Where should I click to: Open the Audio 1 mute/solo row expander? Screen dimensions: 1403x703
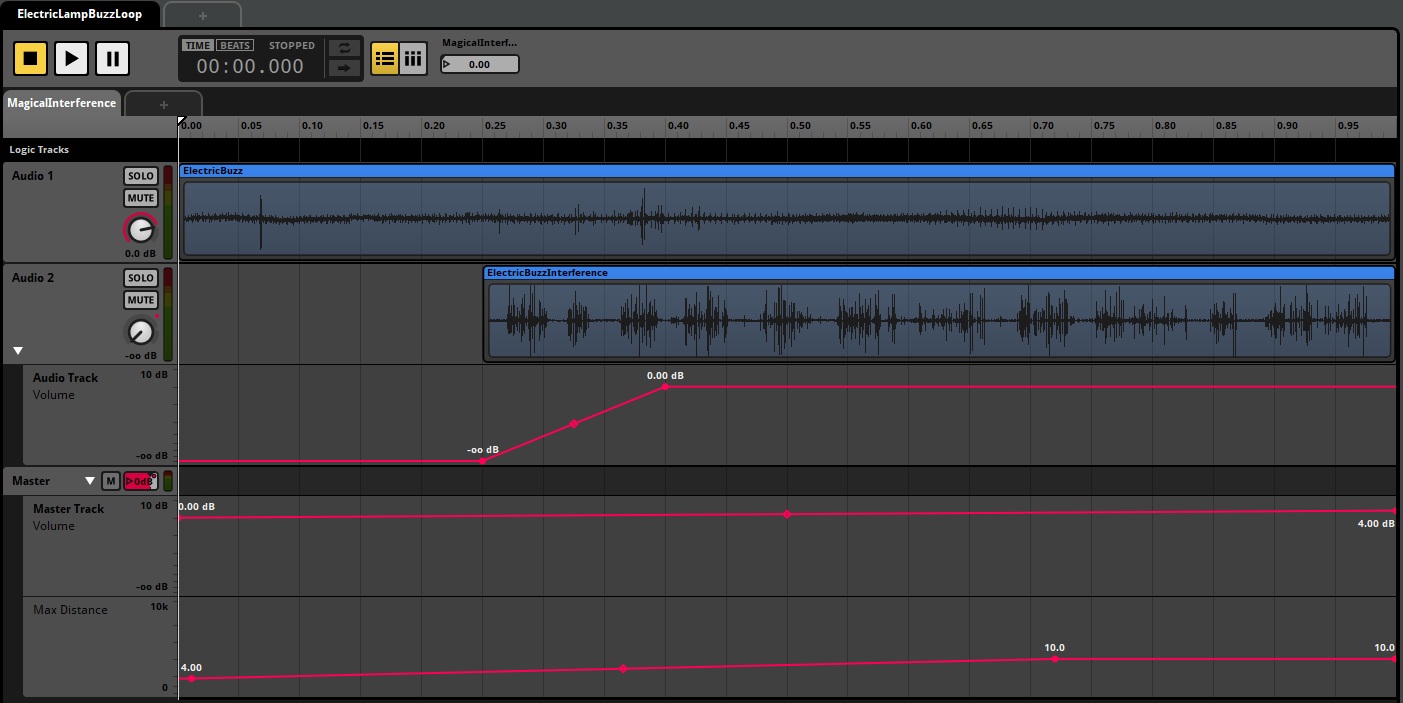[17, 248]
